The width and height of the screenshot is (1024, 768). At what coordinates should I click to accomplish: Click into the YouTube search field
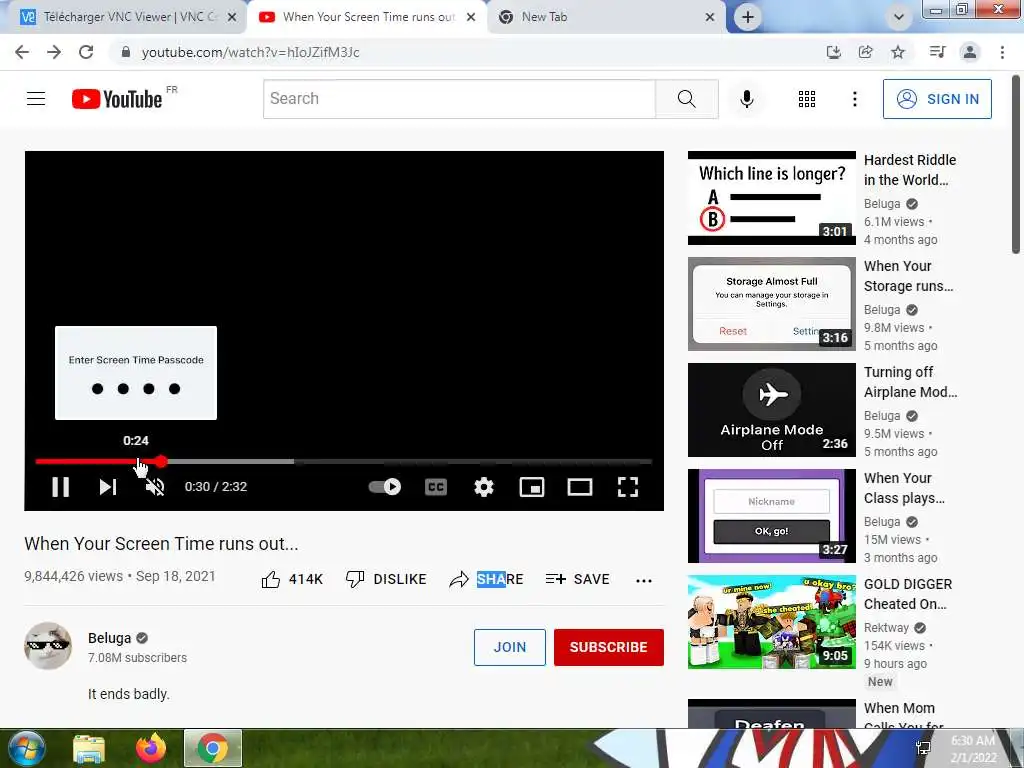459,99
